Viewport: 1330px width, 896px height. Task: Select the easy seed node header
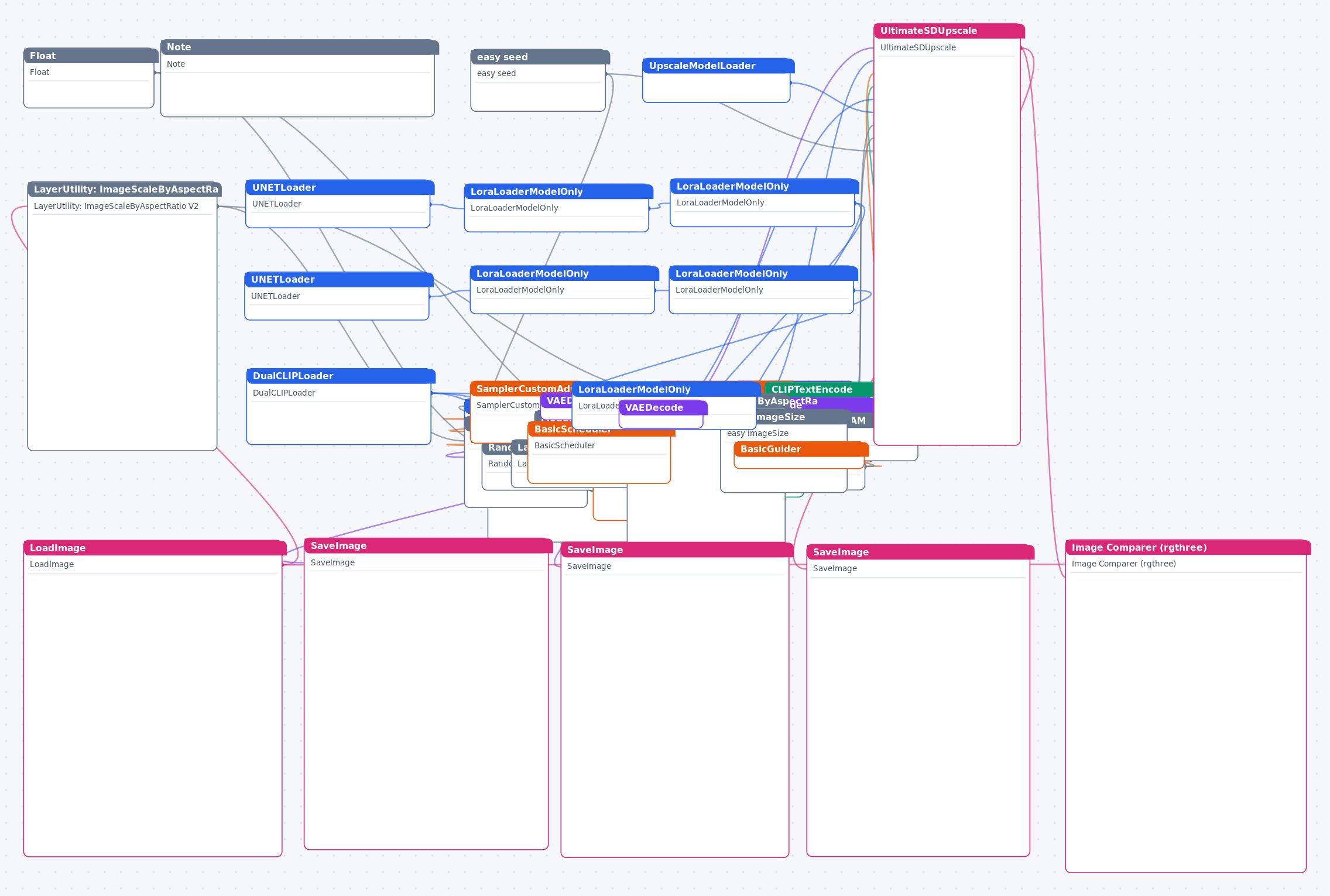click(x=540, y=57)
